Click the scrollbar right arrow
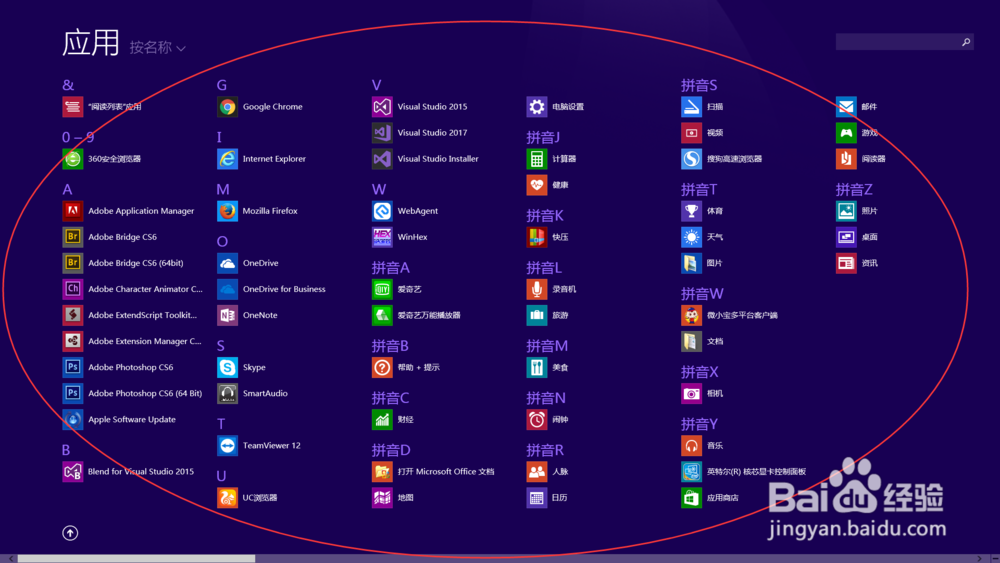 [980, 559]
